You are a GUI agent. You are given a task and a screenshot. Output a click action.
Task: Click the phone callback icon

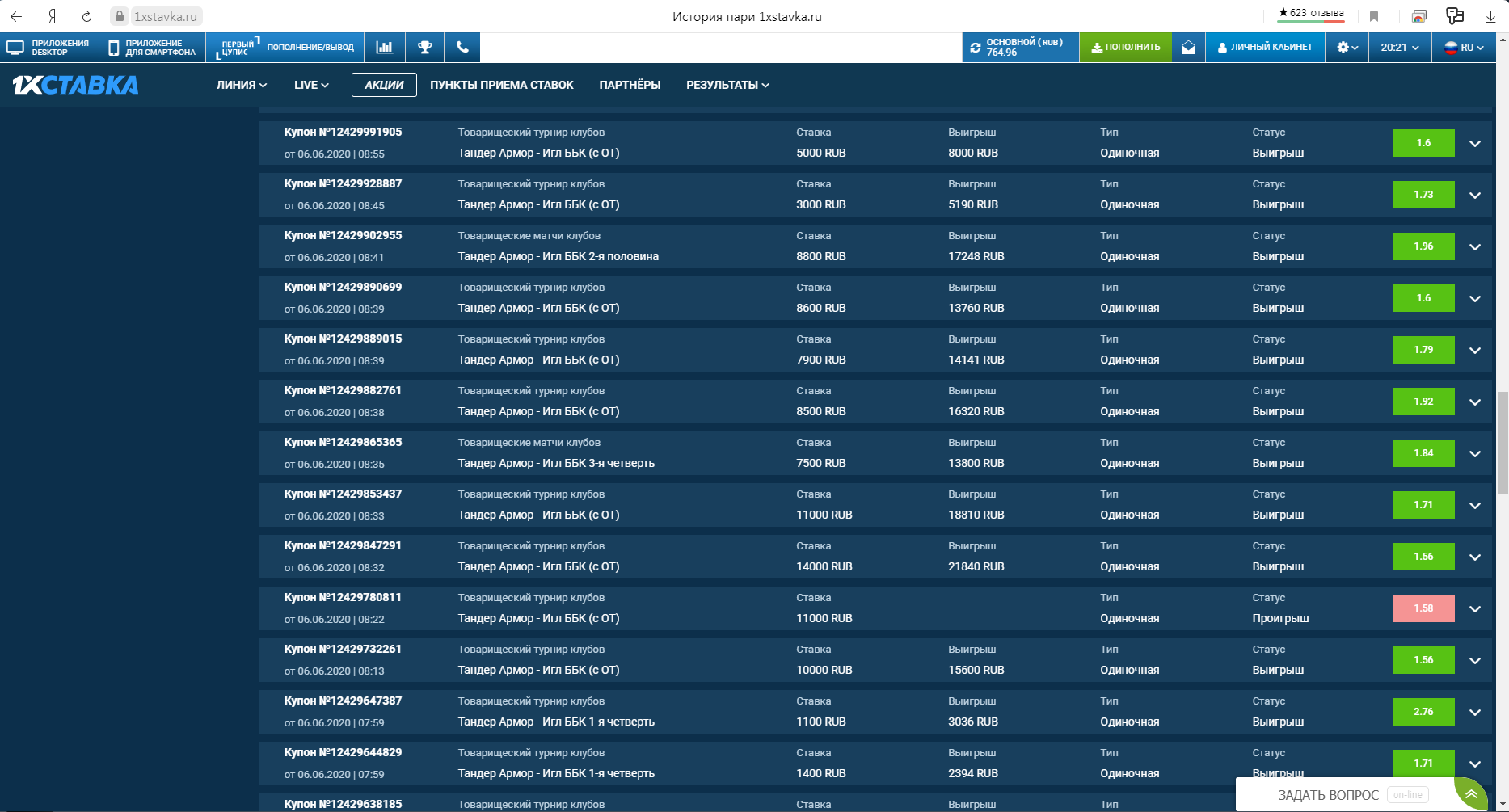(462, 47)
